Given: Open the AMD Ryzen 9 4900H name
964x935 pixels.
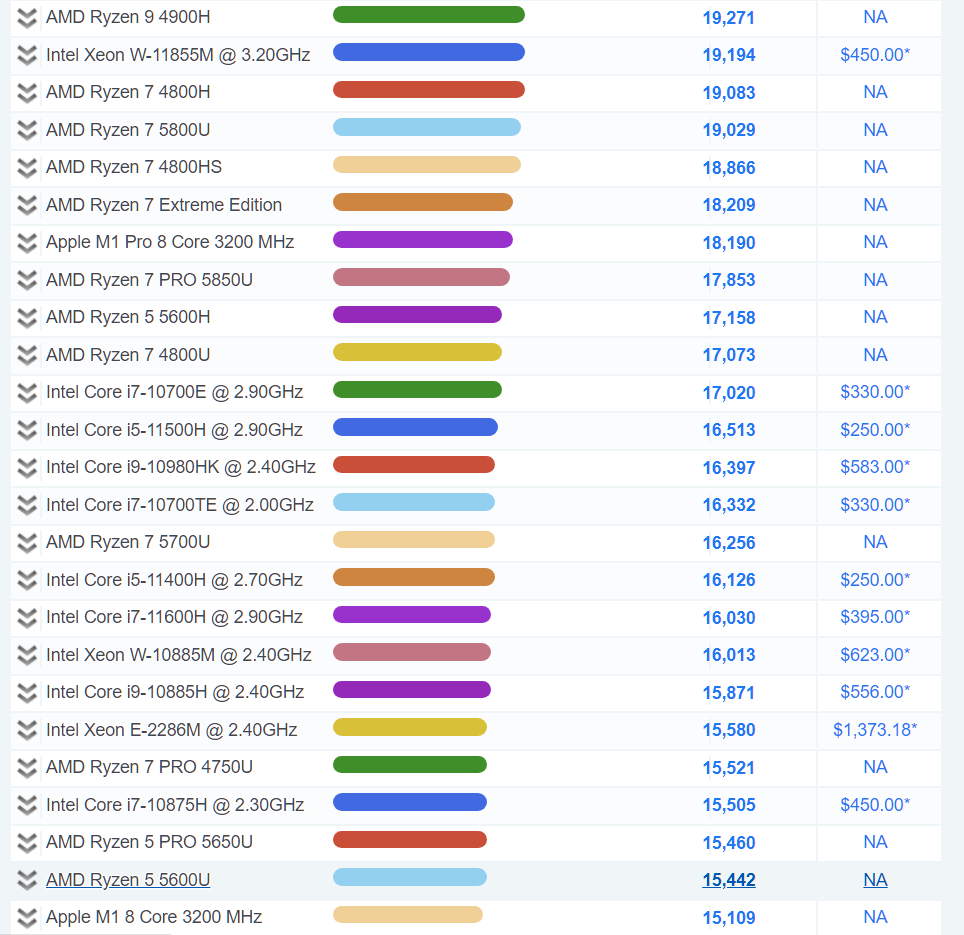Looking at the screenshot, I should click(128, 17).
